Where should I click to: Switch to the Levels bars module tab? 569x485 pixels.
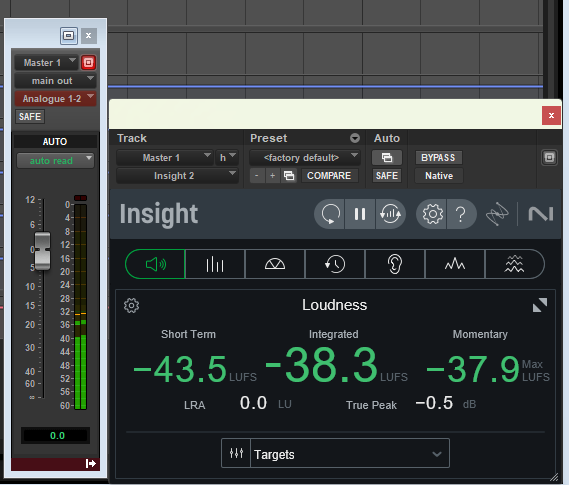215,264
